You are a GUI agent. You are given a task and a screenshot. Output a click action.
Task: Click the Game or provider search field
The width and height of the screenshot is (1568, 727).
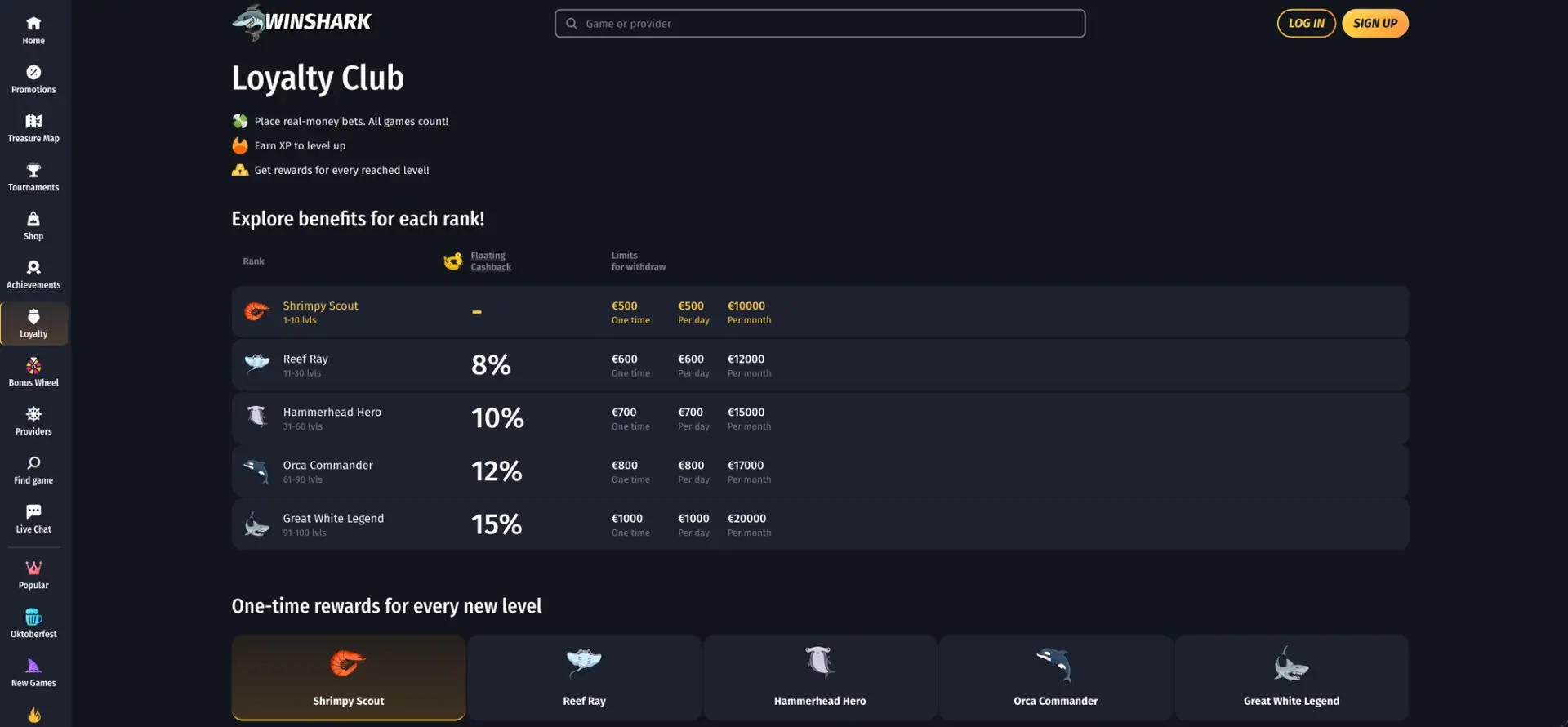click(820, 24)
